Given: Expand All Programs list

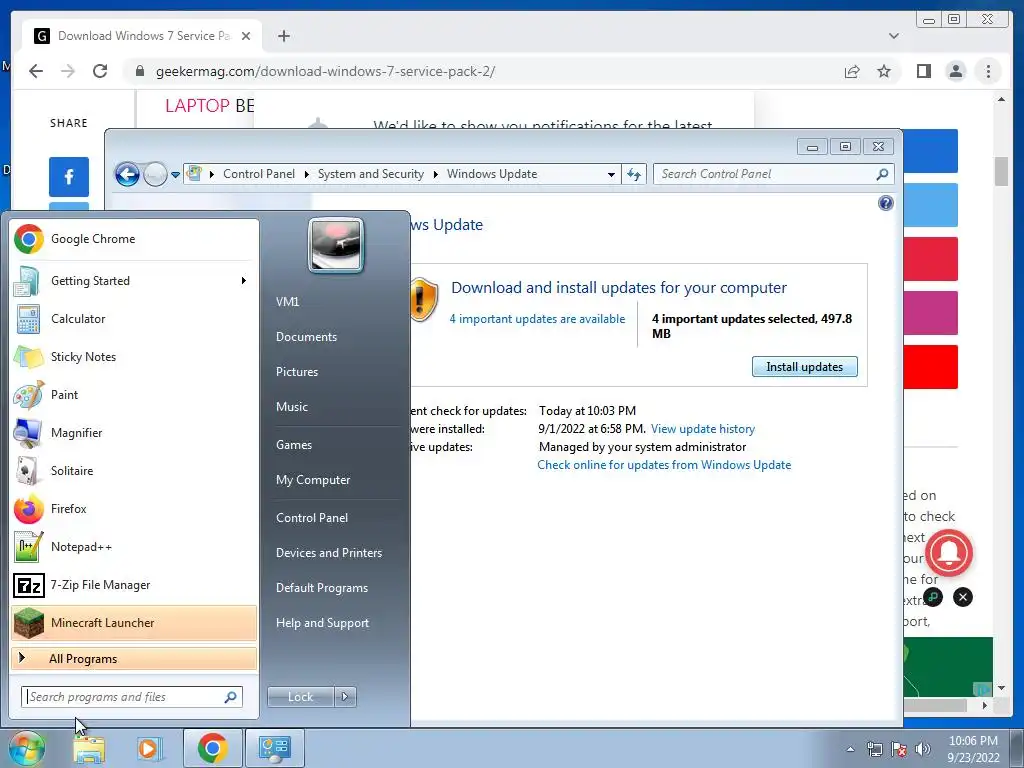Looking at the screenshot, I should click(x=133, y=659).
